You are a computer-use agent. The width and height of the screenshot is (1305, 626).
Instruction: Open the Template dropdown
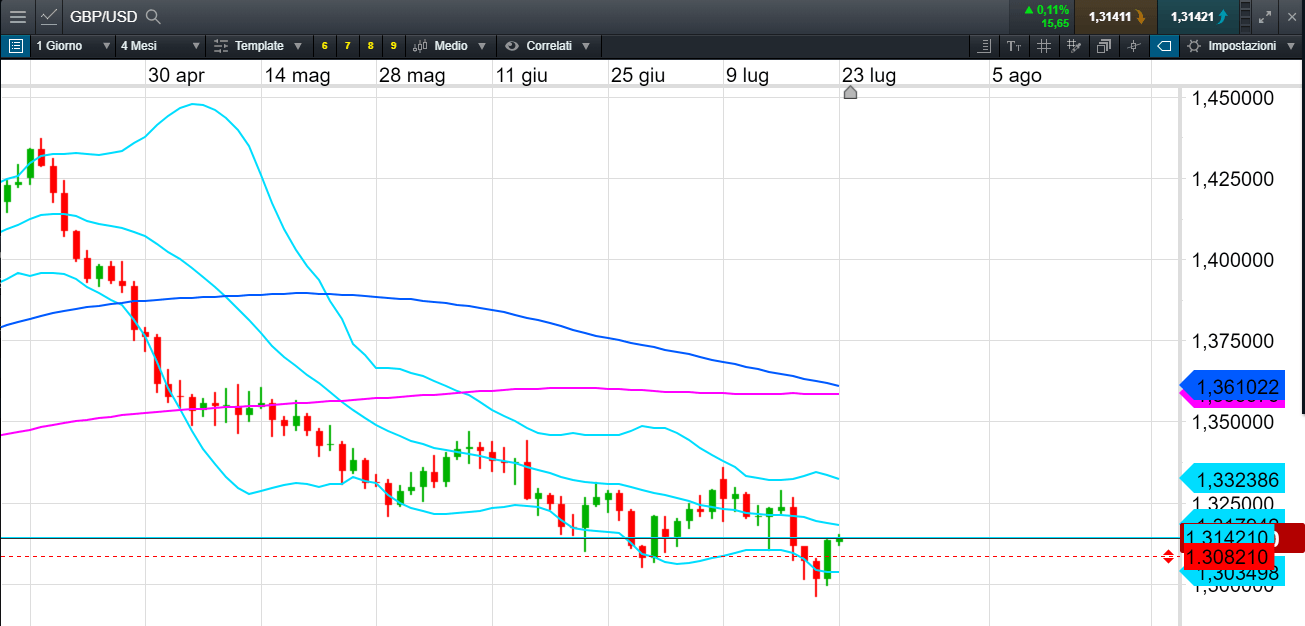[258, 46]
